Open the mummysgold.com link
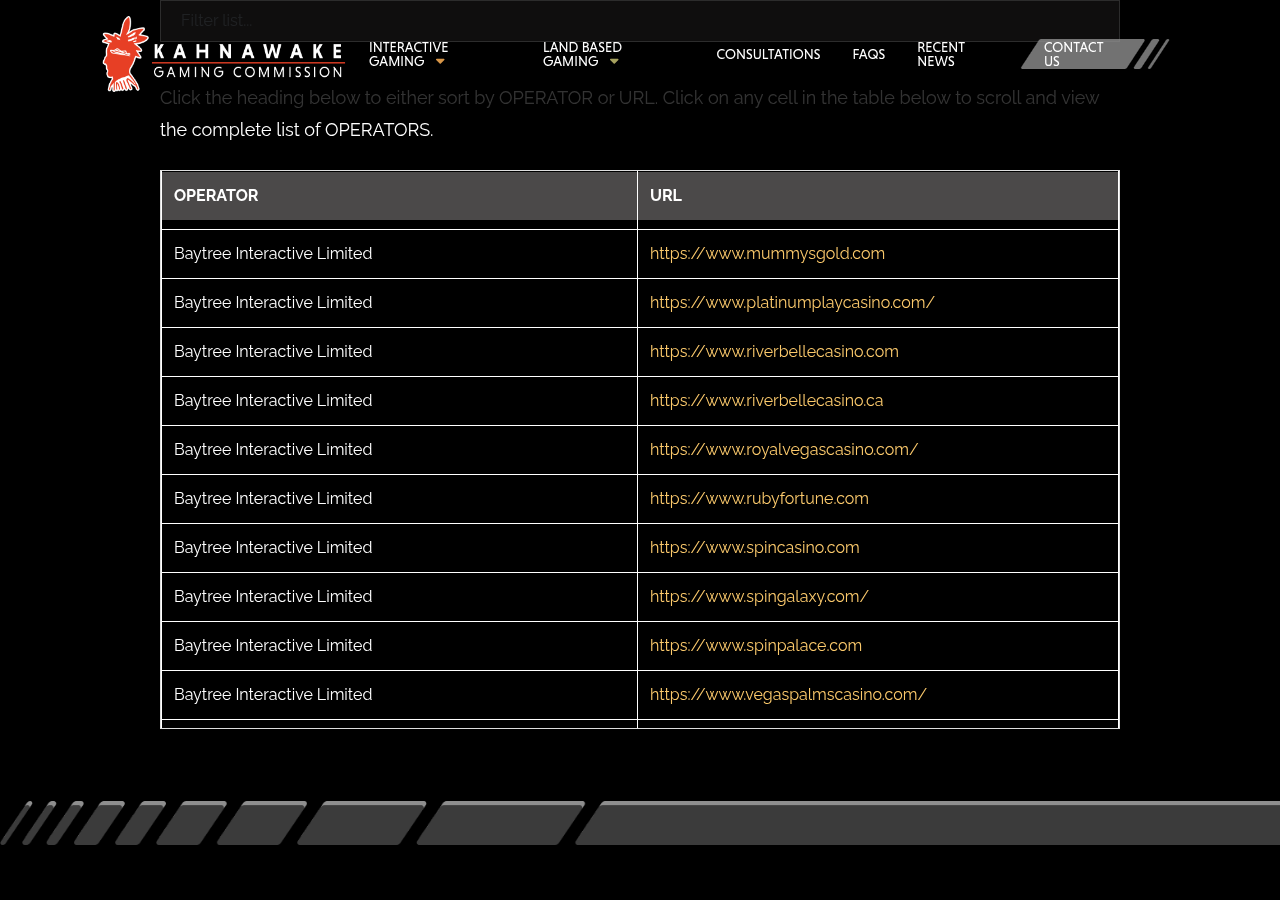This screenshot has width=1280, height=900. (x=767, y=254)
